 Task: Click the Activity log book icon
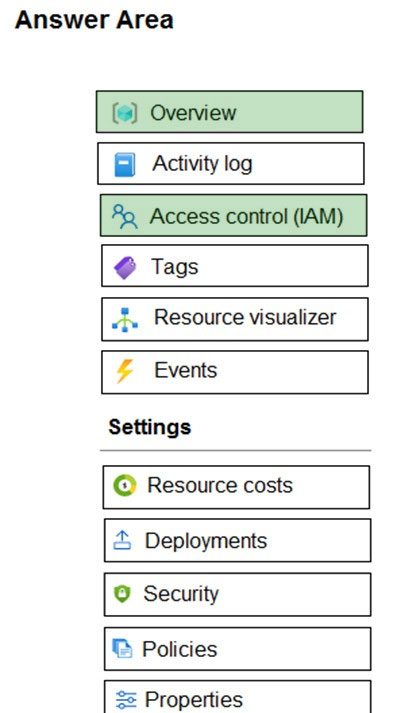click(x=125, y=164)
